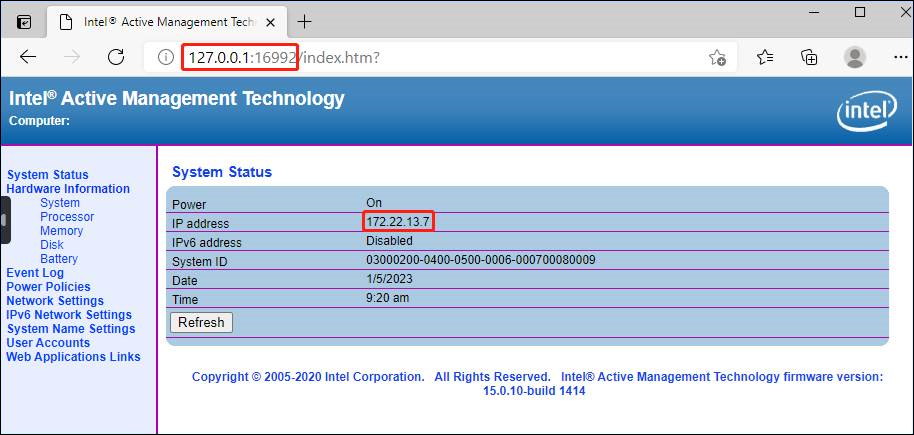Click the browser Back arrow

click(28, 57)
